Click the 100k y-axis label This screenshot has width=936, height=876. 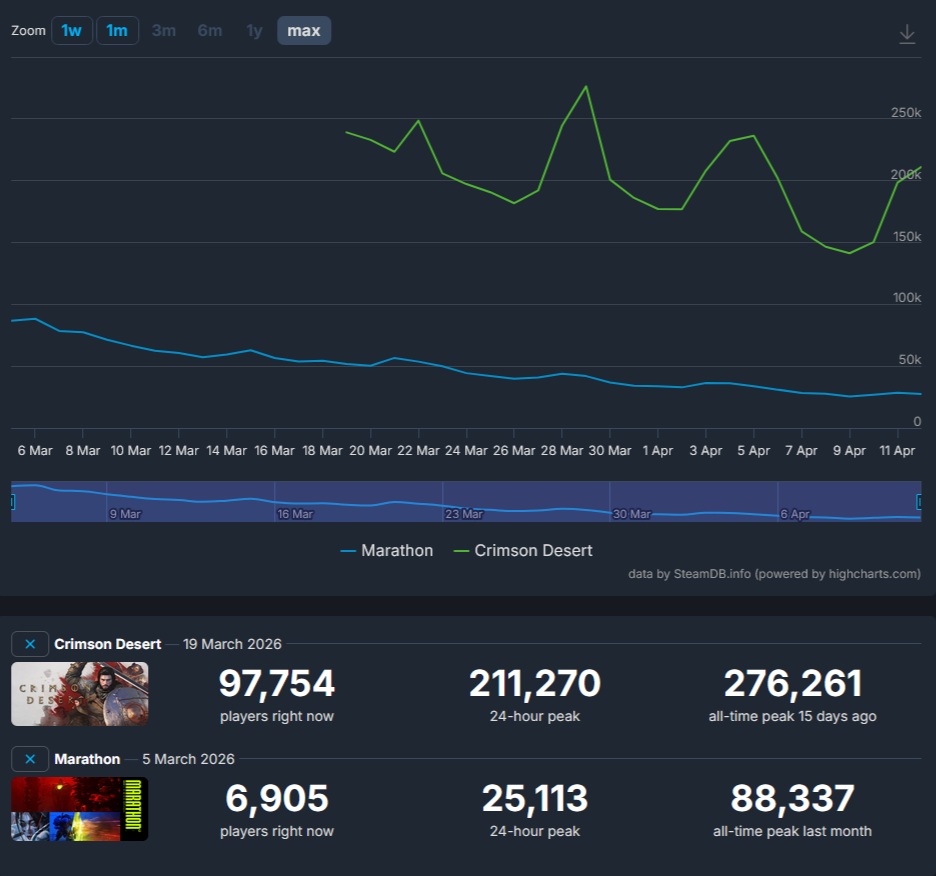coord(907,297)
